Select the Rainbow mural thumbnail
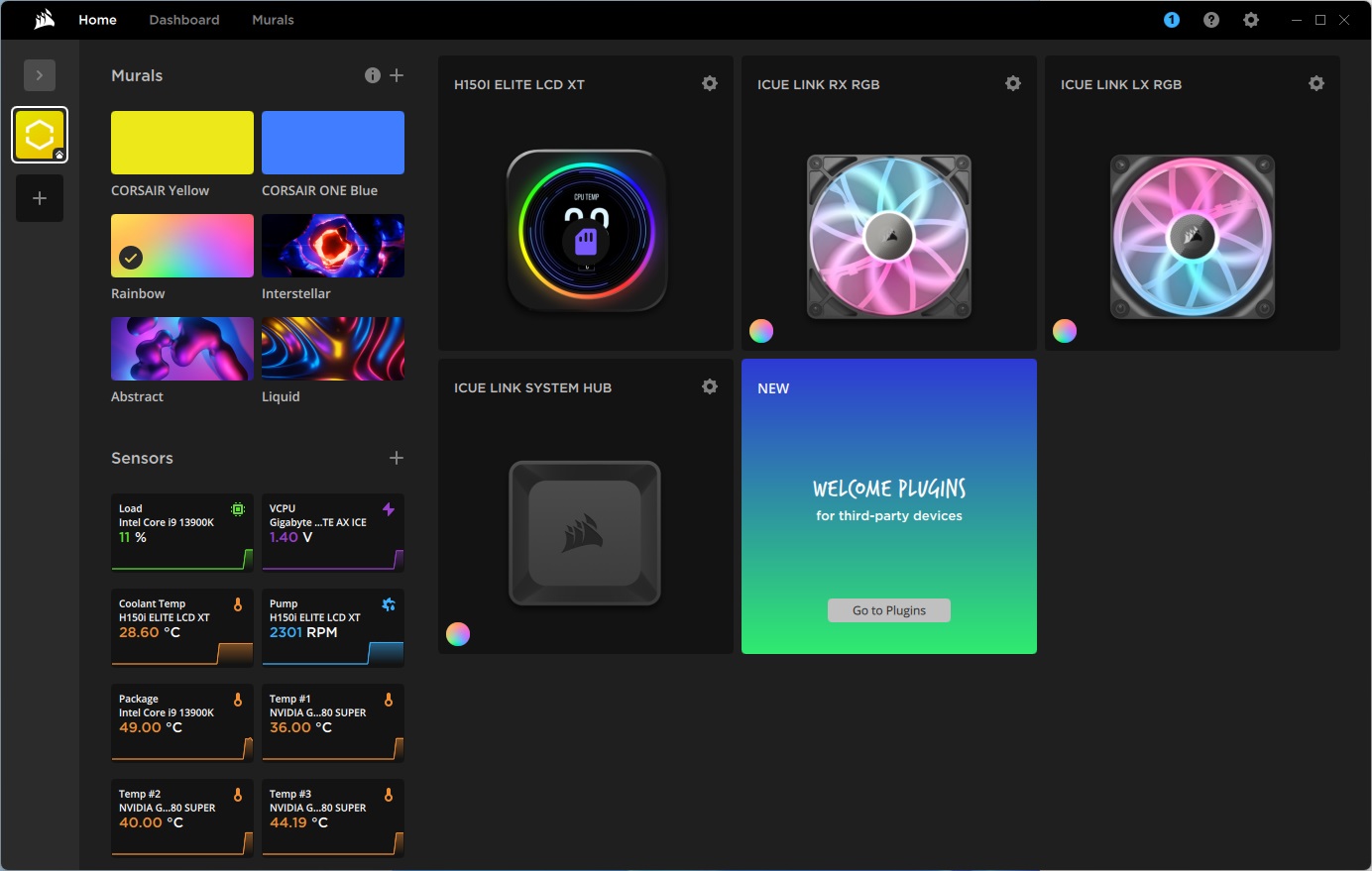This screenshot has height=871, width=1372. 182,246
